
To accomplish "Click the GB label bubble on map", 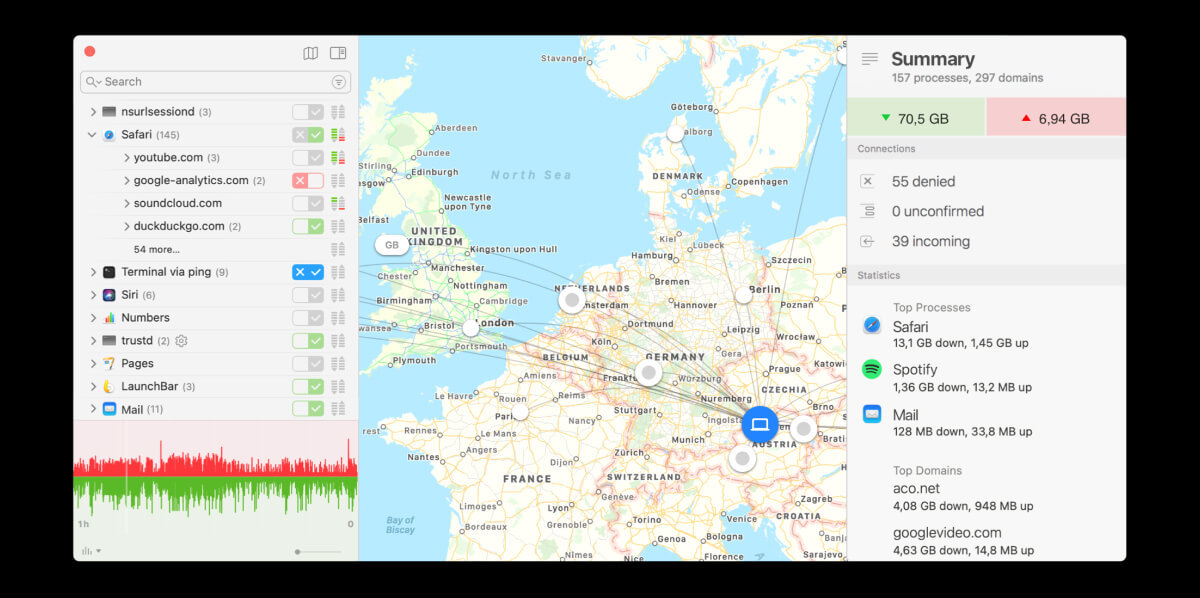I will 392,245.
